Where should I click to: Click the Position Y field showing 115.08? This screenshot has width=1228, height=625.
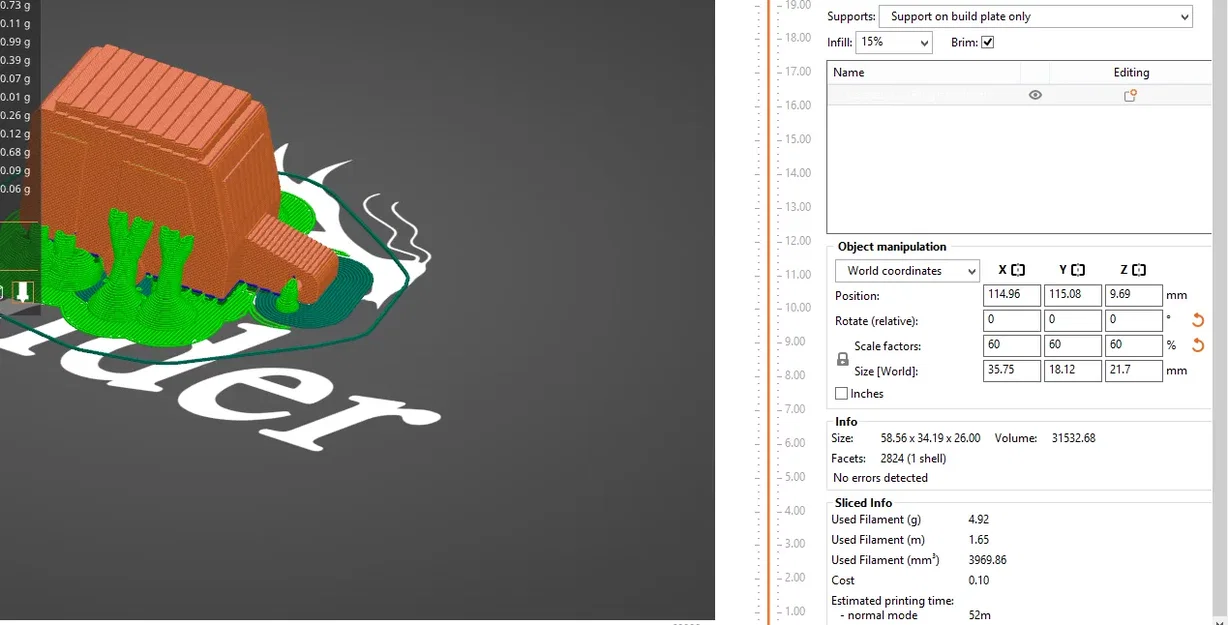pos(1073,296)
